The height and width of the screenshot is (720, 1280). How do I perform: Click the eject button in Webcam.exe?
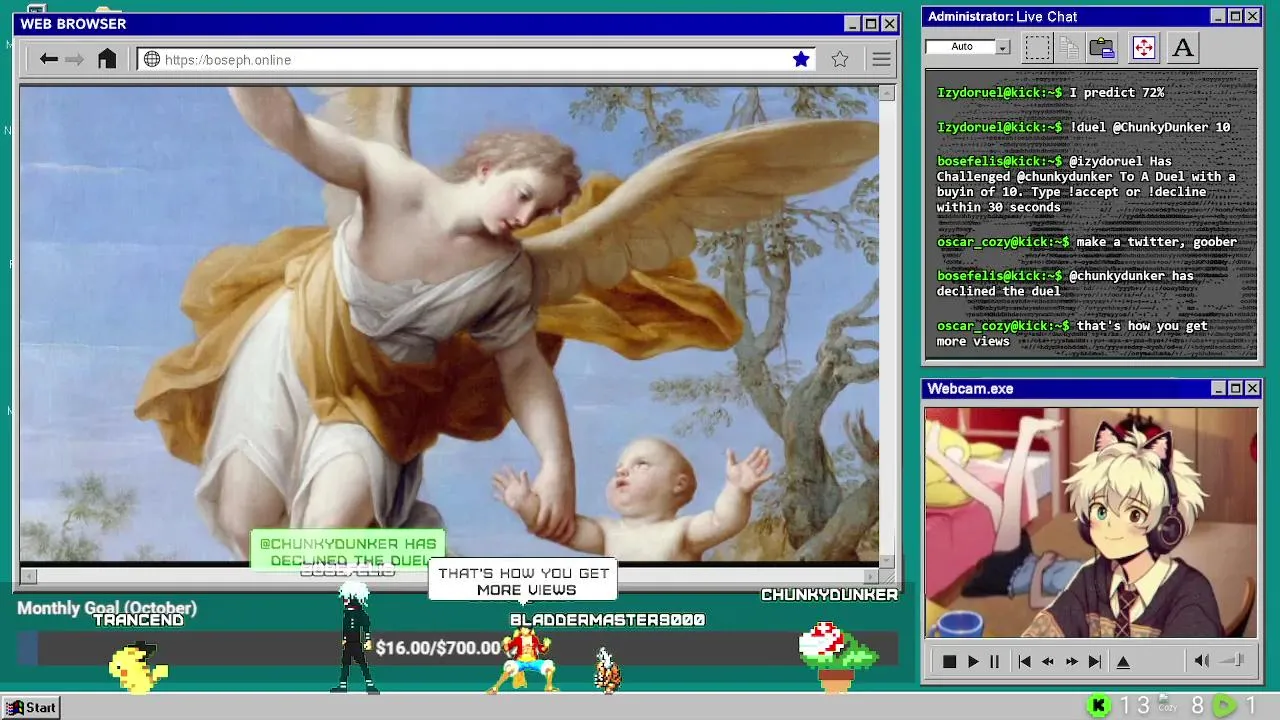[1123, 661]
